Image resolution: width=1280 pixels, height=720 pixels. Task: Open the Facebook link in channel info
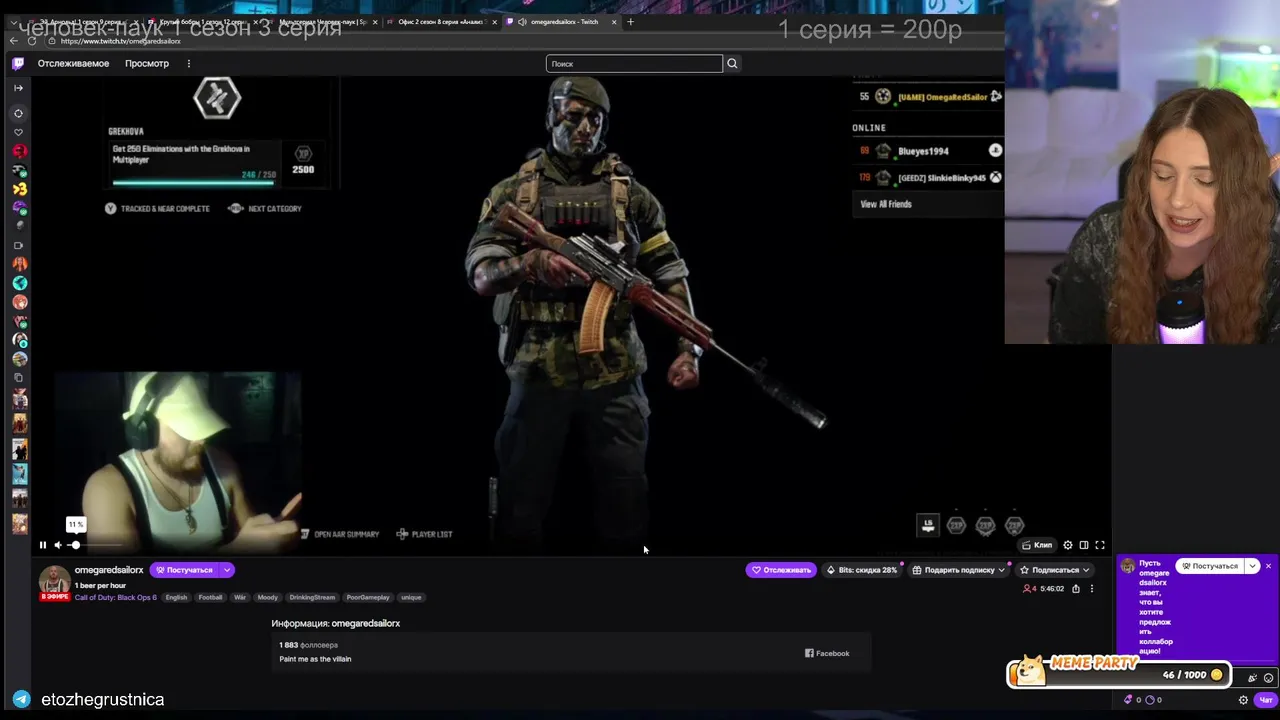click(x=827, y=653)
